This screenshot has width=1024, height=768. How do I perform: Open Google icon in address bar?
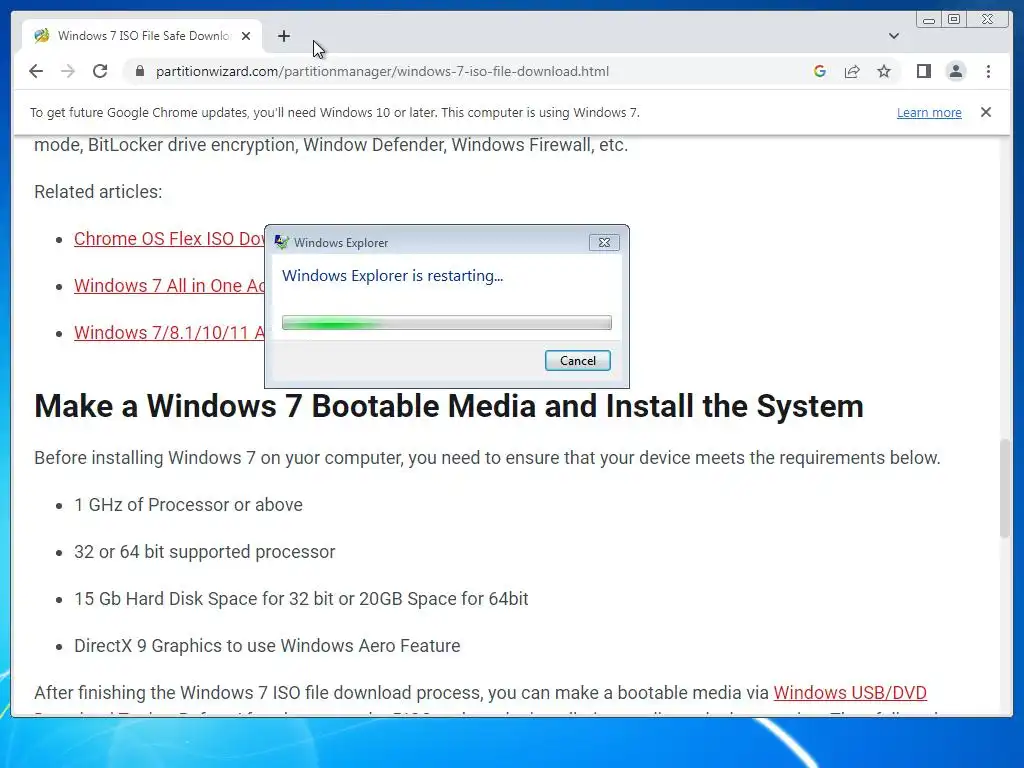(820, 71)
